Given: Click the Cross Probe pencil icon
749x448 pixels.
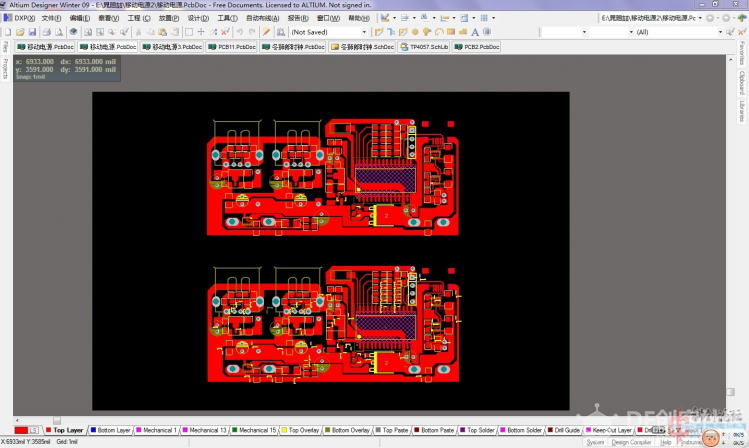Looking at the screenshot, I should (267, 32).
